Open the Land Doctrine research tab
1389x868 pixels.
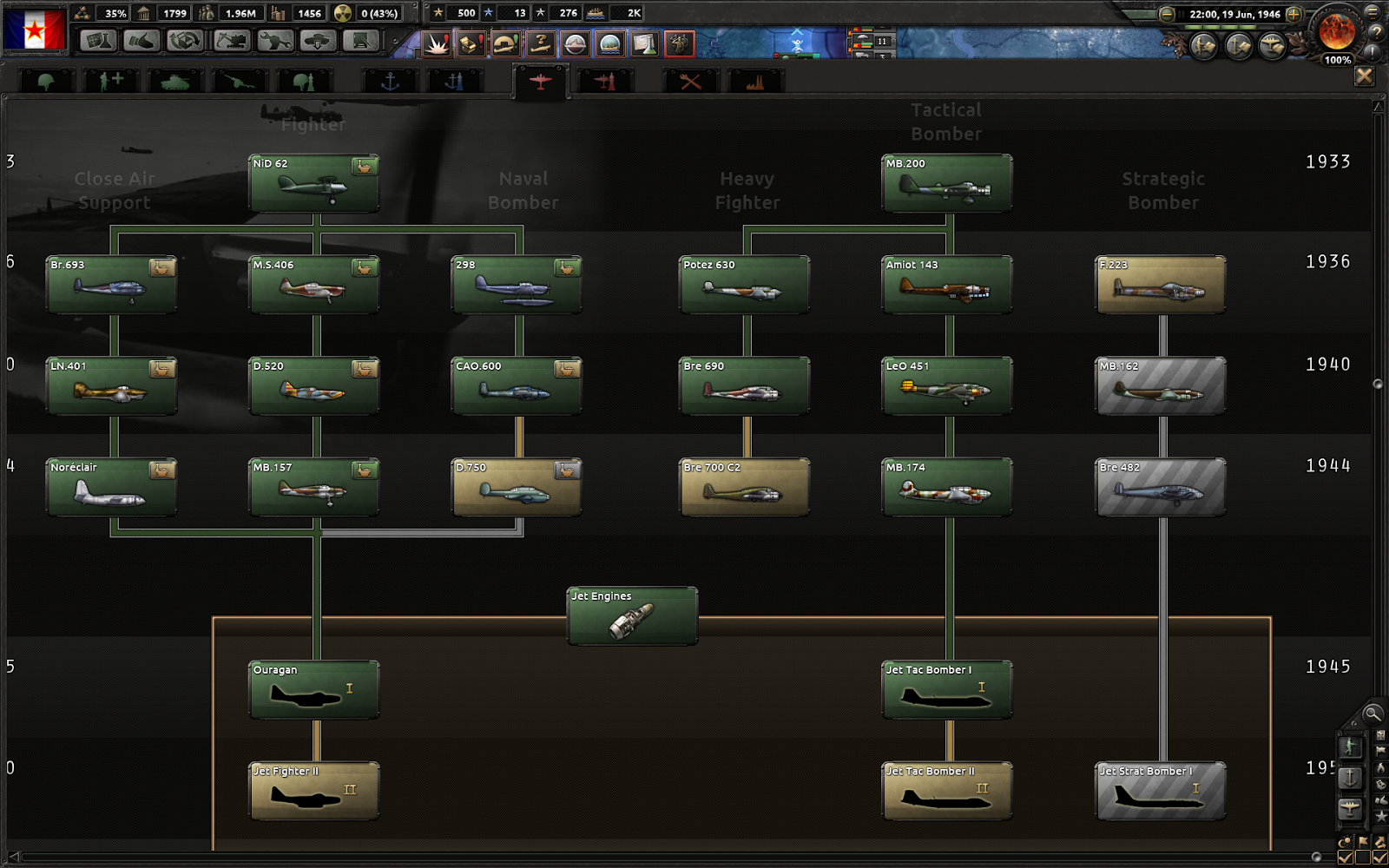pos(304,82)
